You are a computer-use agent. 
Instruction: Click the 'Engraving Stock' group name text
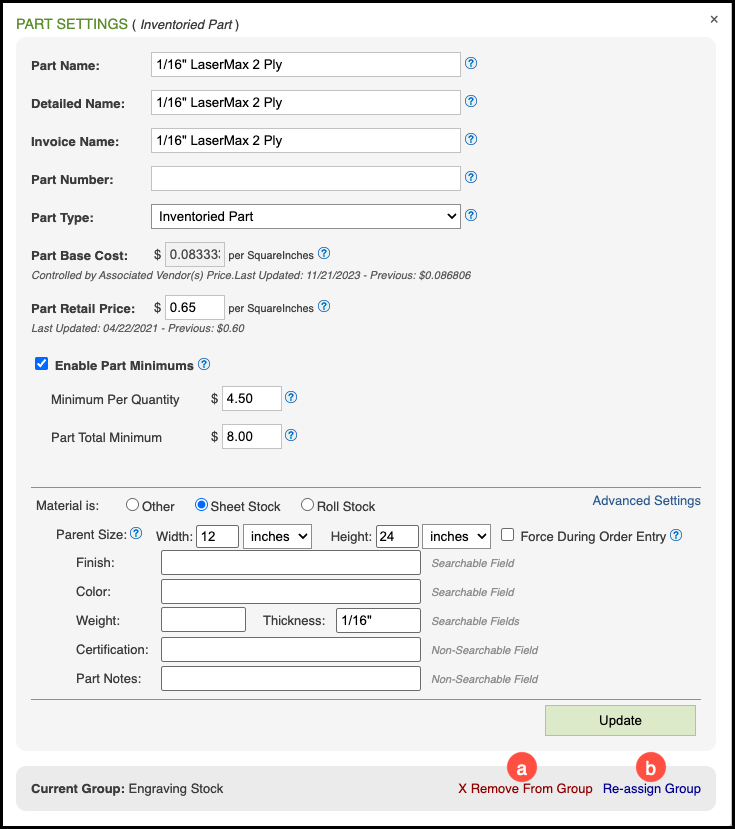coord(176,789)
